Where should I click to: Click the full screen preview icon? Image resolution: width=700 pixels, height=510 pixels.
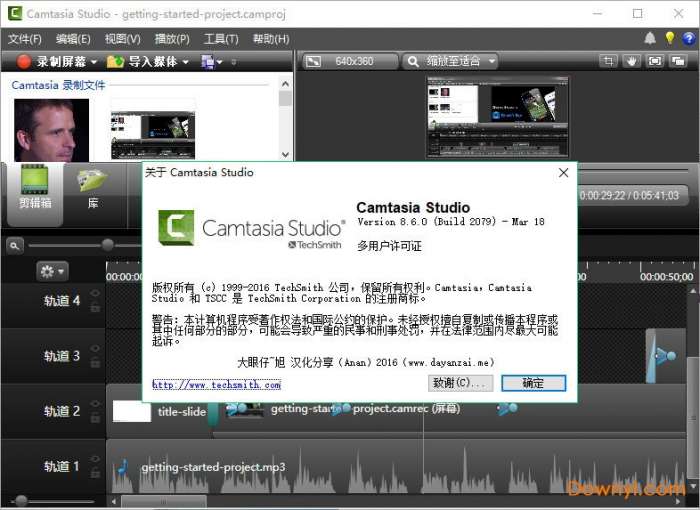pyautogui.click(x=655, y=61)
